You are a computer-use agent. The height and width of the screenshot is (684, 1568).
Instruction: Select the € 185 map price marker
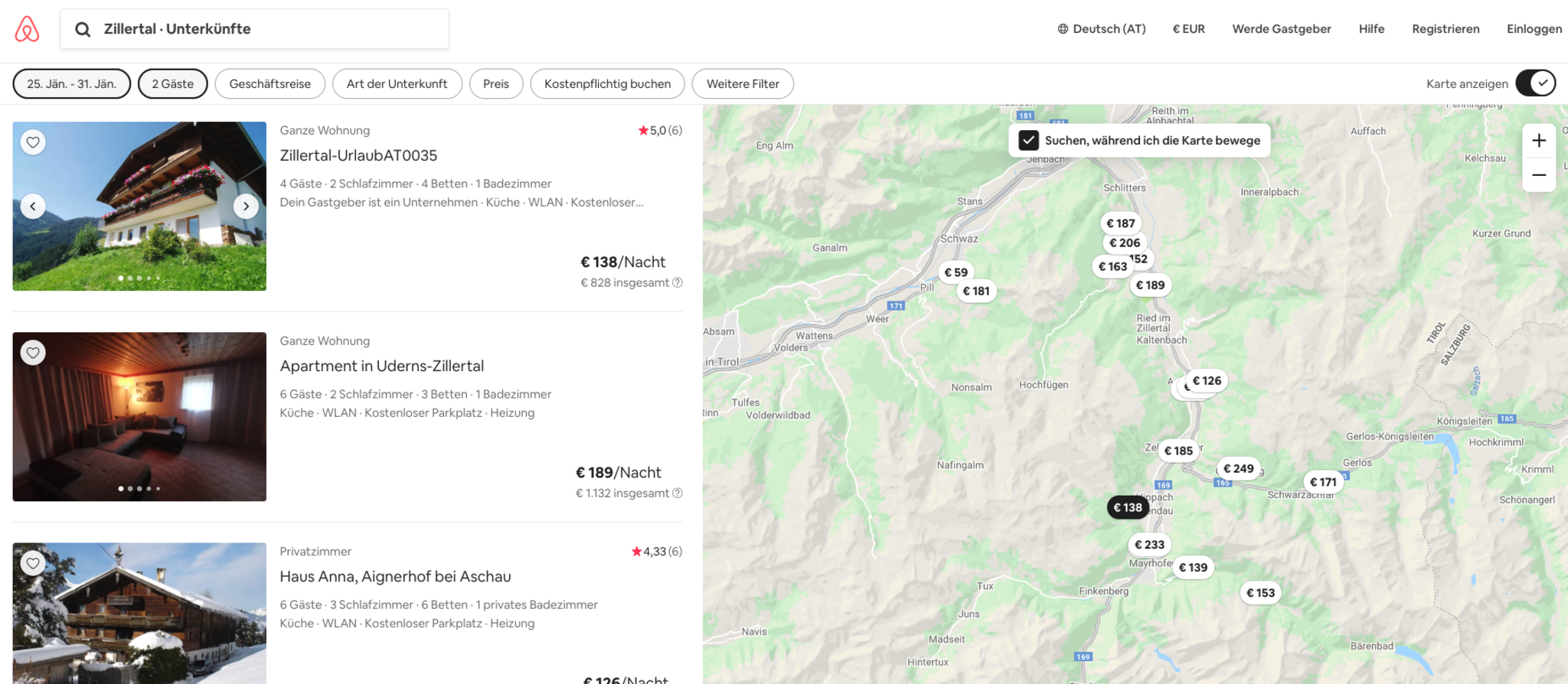click(1178, 451)
